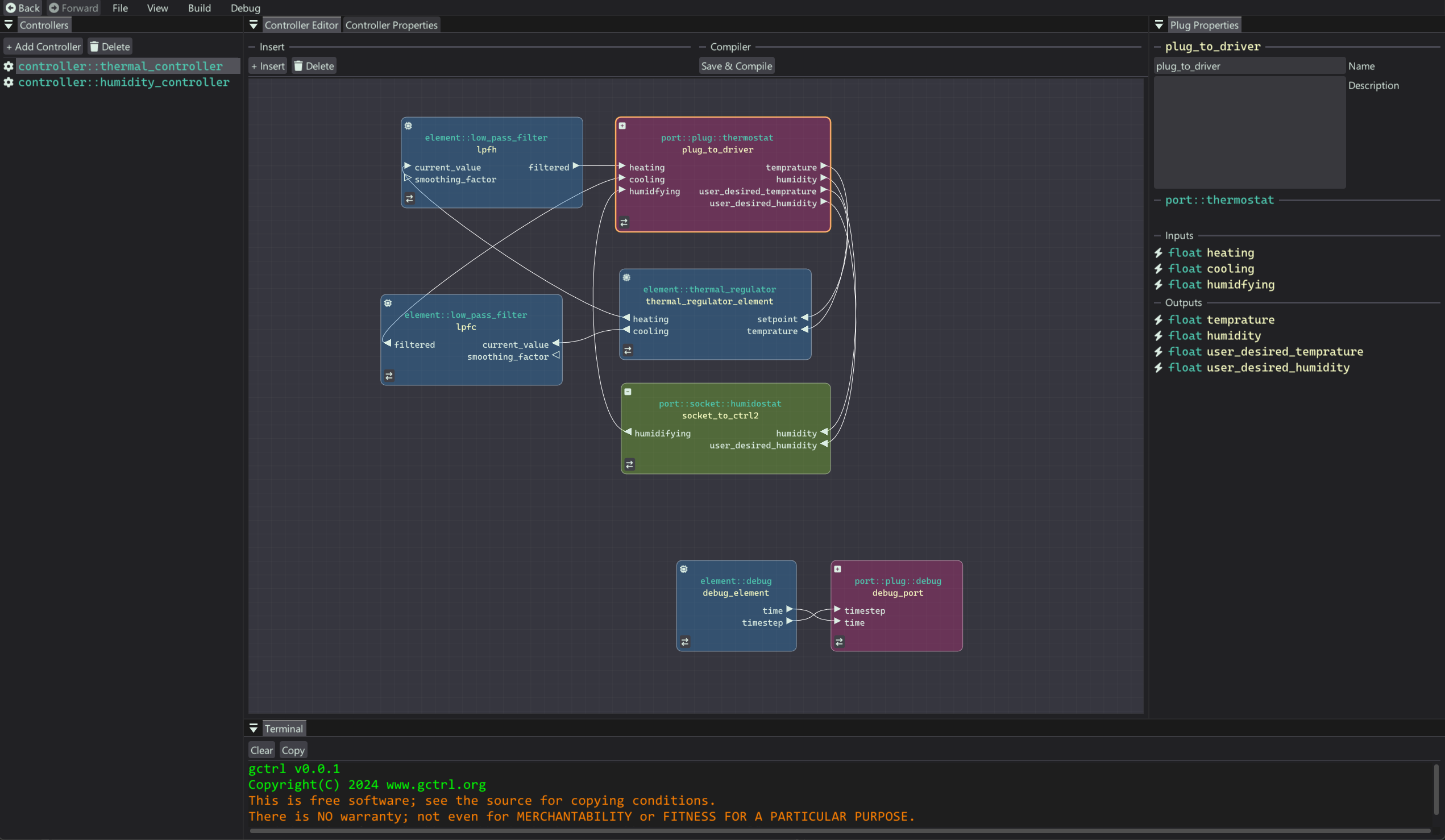Click the Description text area
This screenshot has height=840, width=1445.
1249,132
